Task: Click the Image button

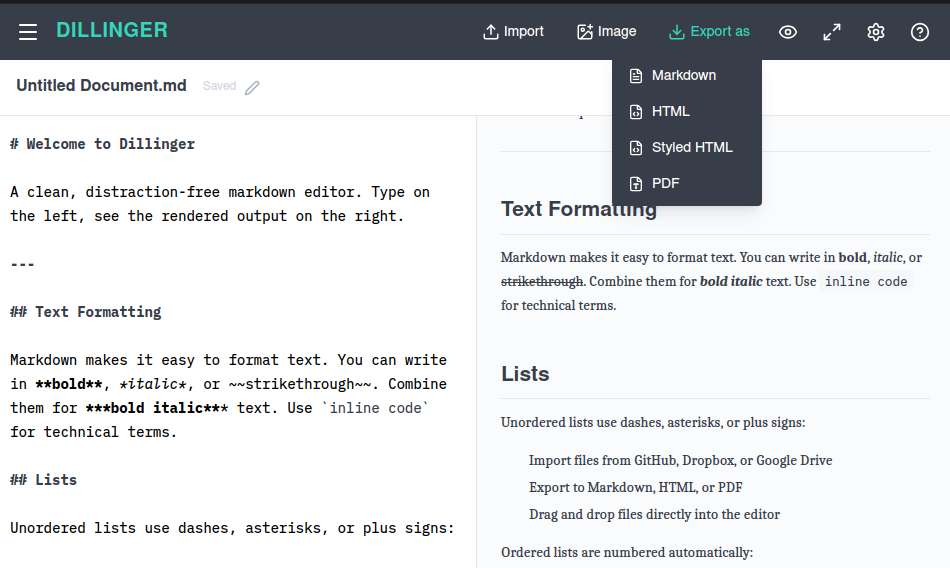Action: pos(606,32)
